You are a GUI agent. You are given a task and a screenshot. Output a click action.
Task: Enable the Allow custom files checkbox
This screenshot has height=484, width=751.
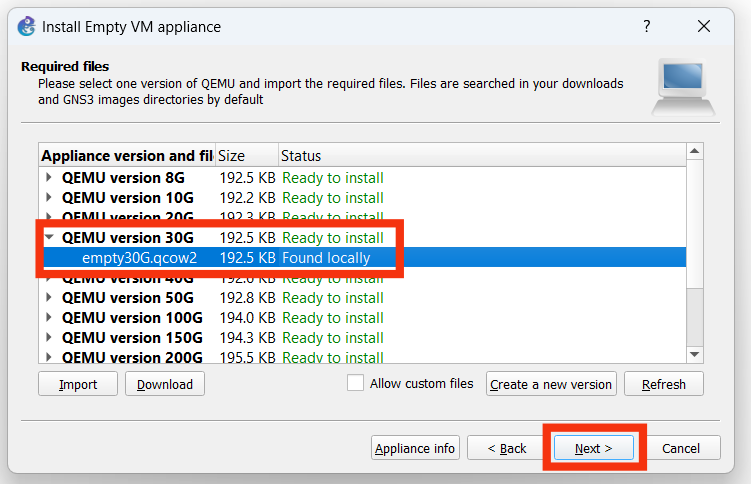[x=355, y=383]
